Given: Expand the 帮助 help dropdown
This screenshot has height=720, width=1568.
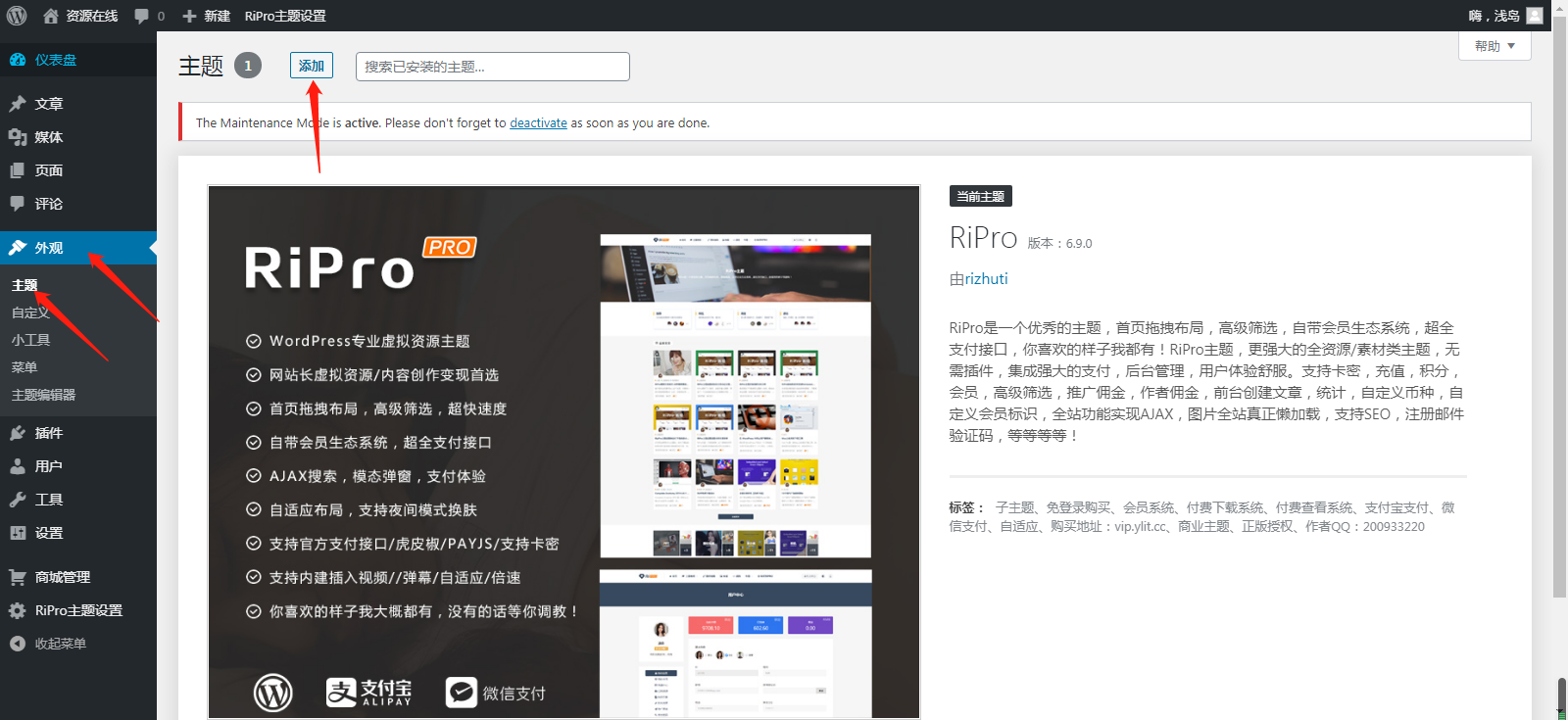Looking at the screenshot, I should click(1494, 46).
